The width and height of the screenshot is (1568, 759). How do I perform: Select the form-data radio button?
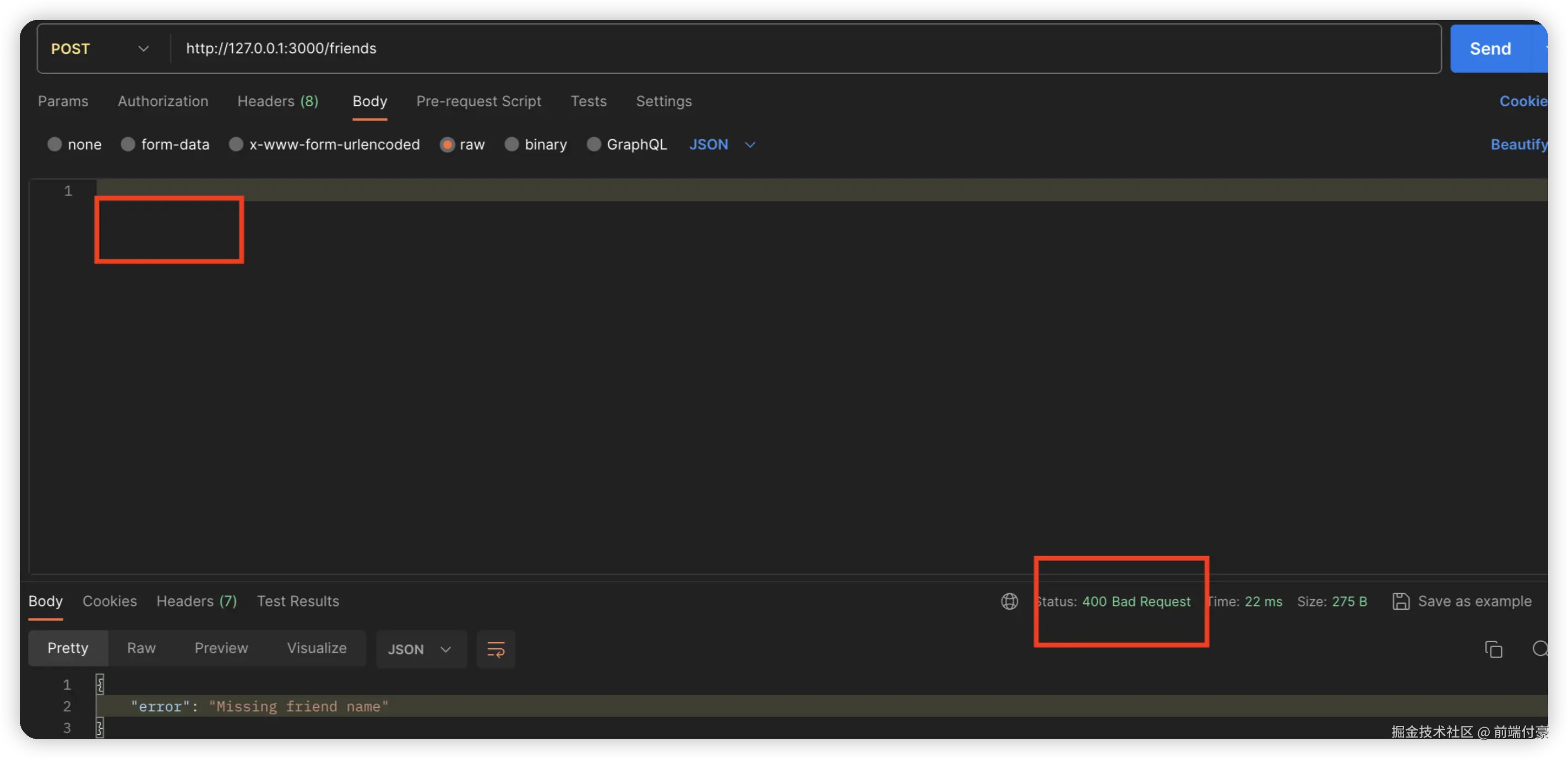[x=128, y=144]
